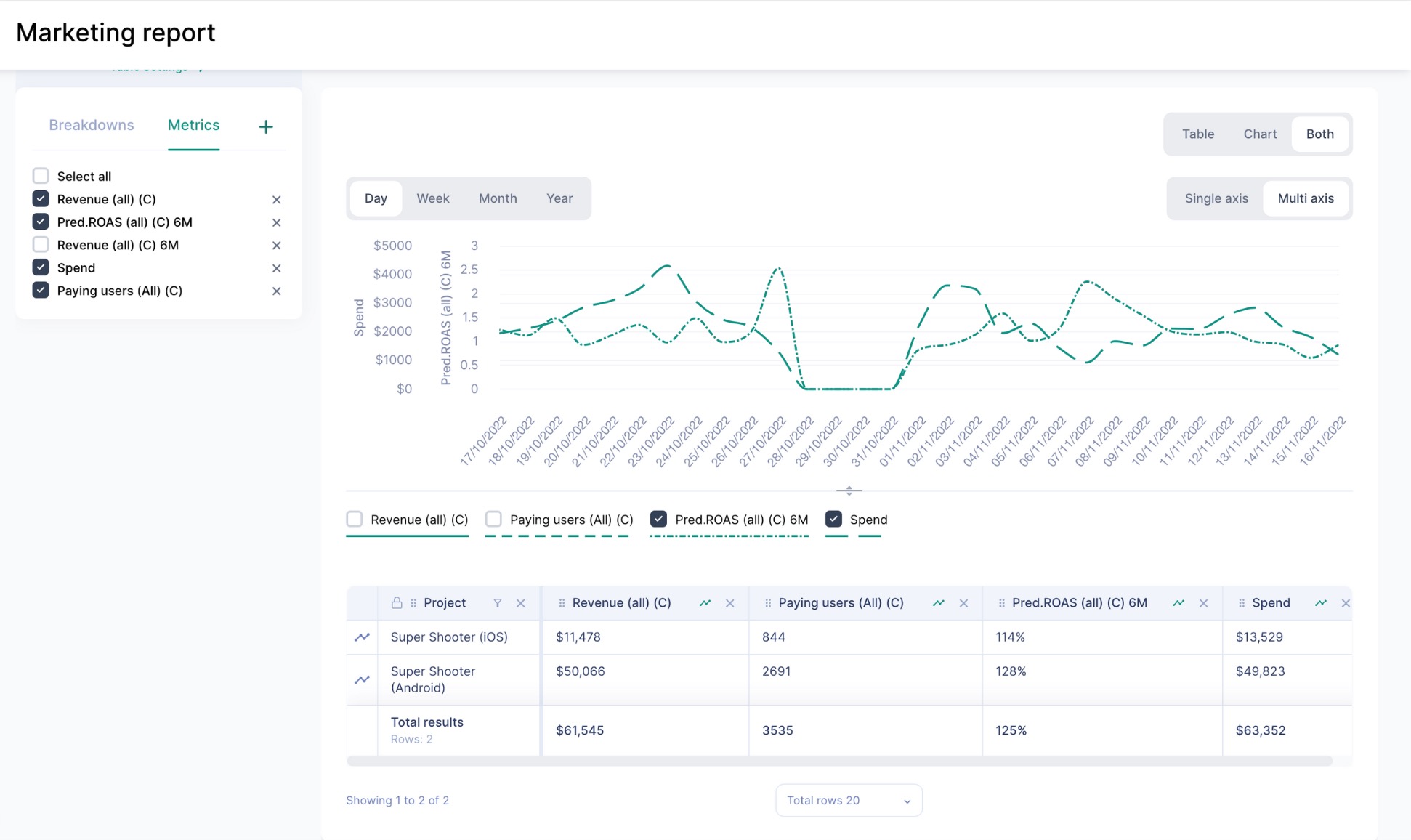
Task: Remove Pred.ROAS (all) (C) 6M metric from list
Action: 276,222
